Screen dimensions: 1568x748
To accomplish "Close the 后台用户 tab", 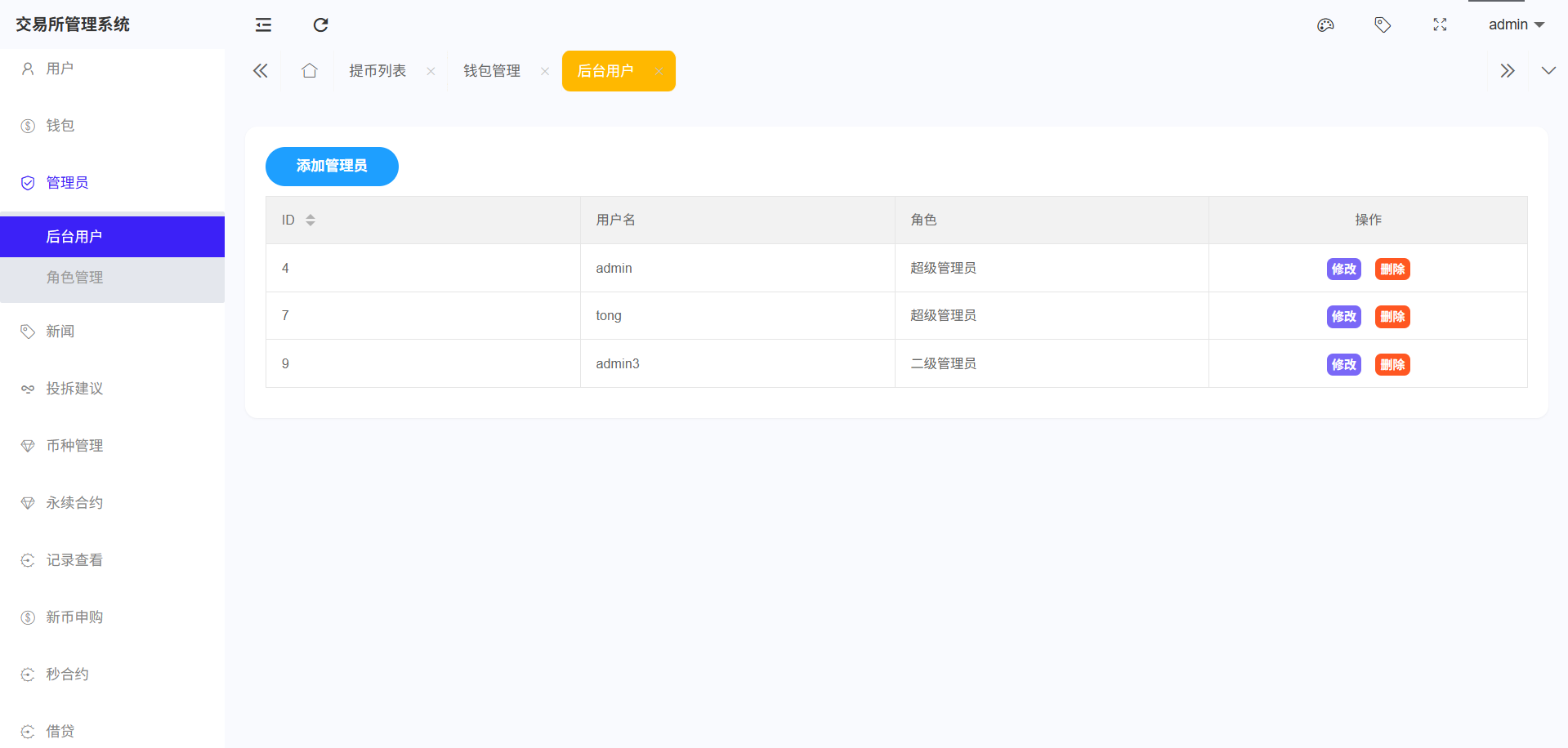I will (x=659, y=72).
